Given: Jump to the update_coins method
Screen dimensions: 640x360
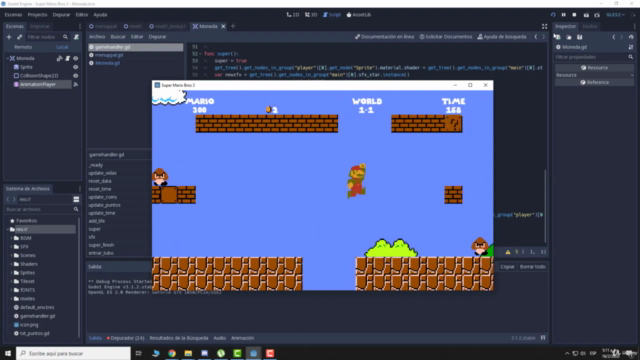Looking at the screenshot, I should tap(102, 197).
